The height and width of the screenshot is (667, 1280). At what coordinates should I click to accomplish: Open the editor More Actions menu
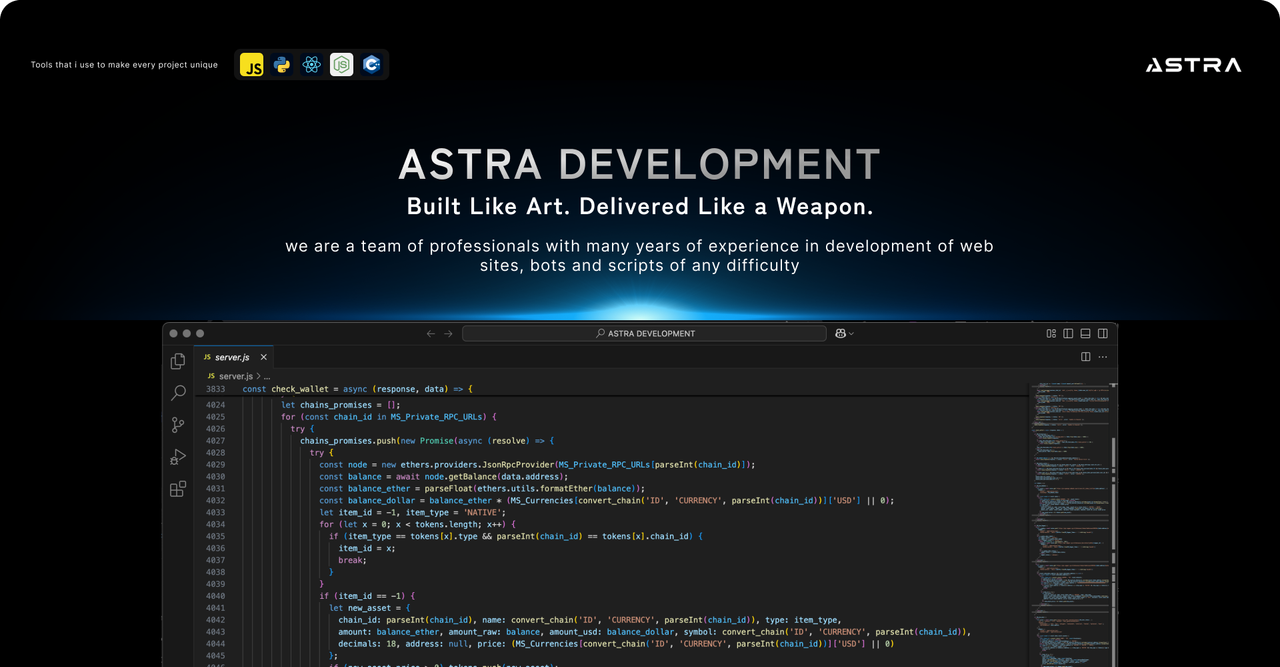click(1103, 357)
